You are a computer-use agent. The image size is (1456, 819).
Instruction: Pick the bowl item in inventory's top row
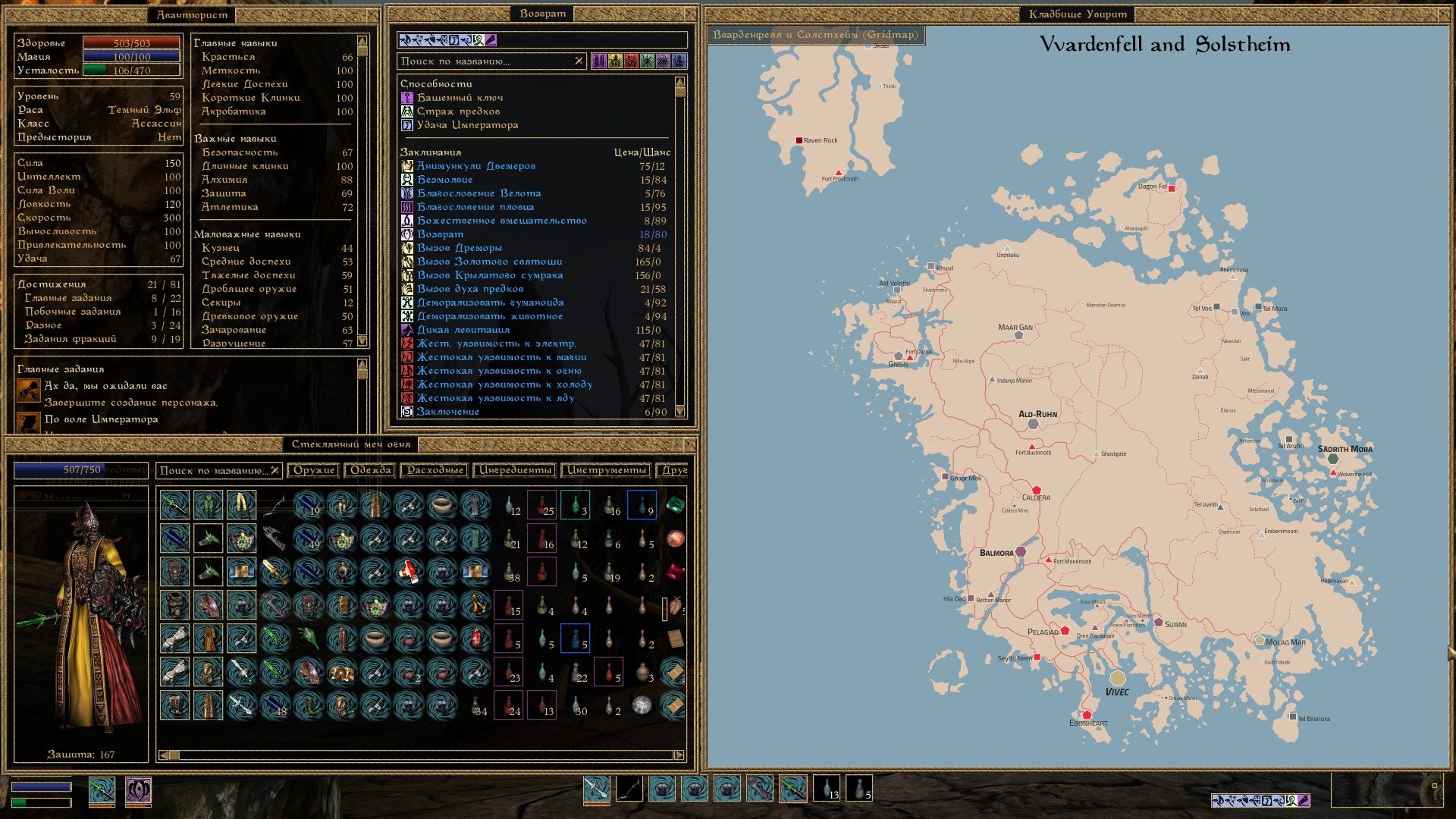click(441, 505)
